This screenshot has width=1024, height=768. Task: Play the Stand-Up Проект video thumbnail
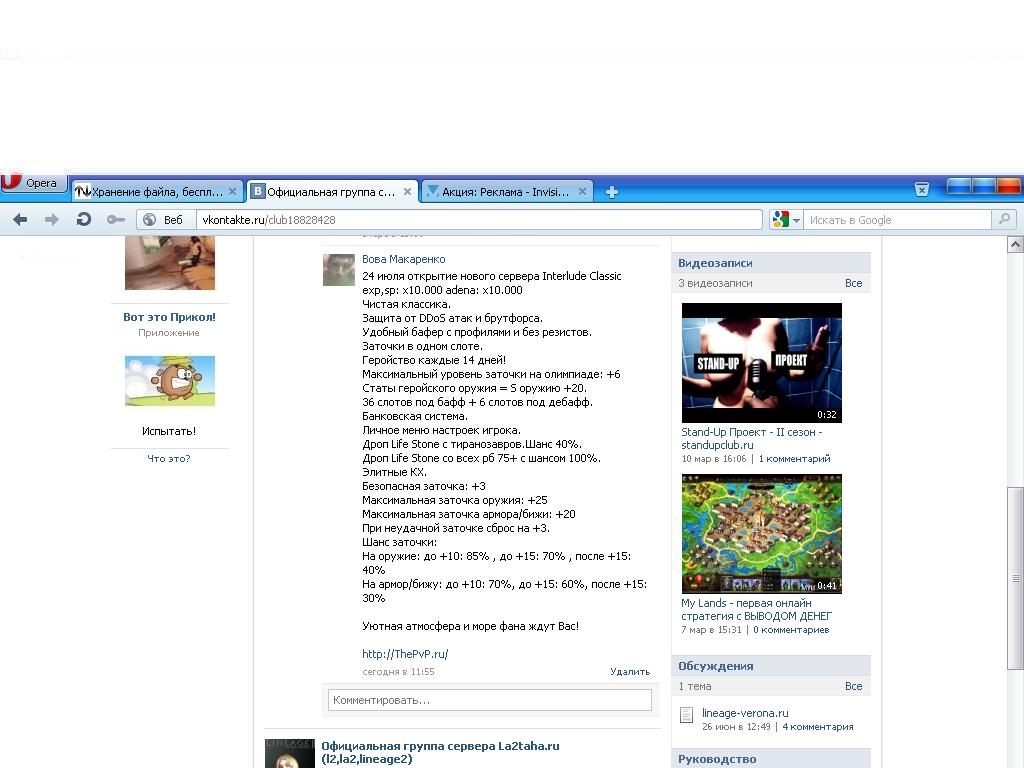pos(761,362)
